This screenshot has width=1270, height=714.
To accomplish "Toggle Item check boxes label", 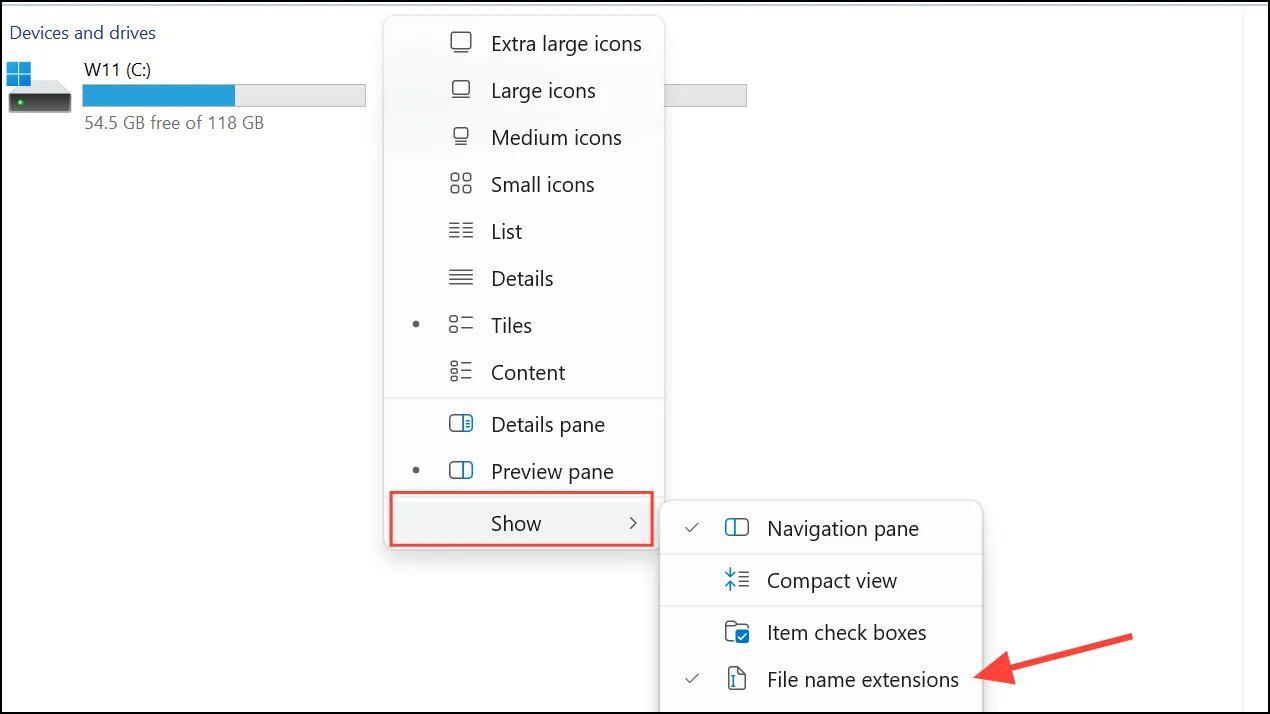I will 846,633.
